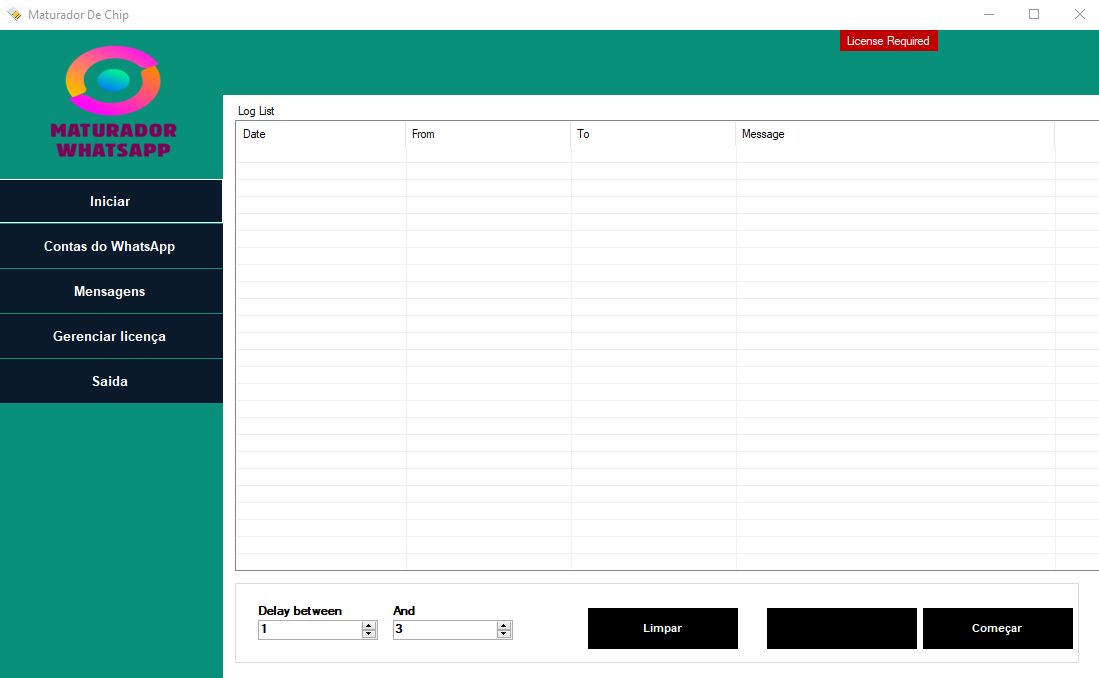The image size is (1099, 678).
Task: Click the Maturador WhatsApp logo
Action: click(113, 102)
